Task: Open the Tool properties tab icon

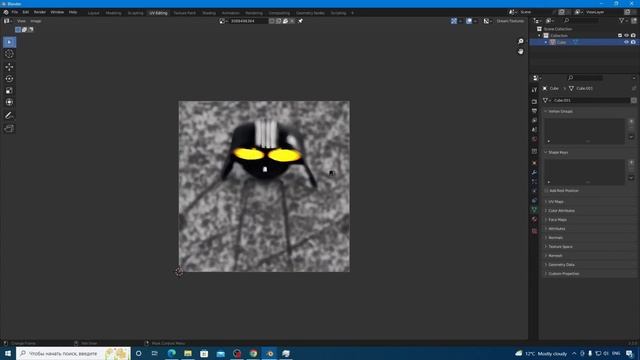Action: coord(534,90)
